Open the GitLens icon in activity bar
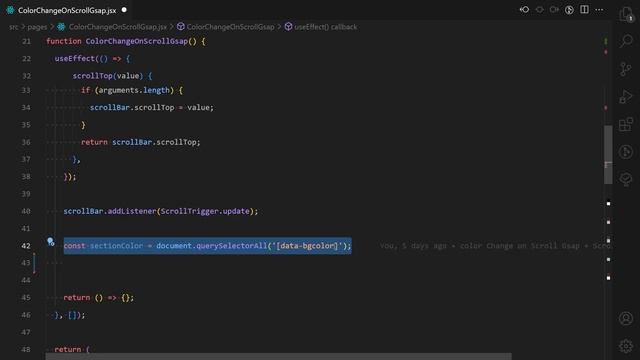This screenshot has width=640, height=360. click(x=626, y=152)
